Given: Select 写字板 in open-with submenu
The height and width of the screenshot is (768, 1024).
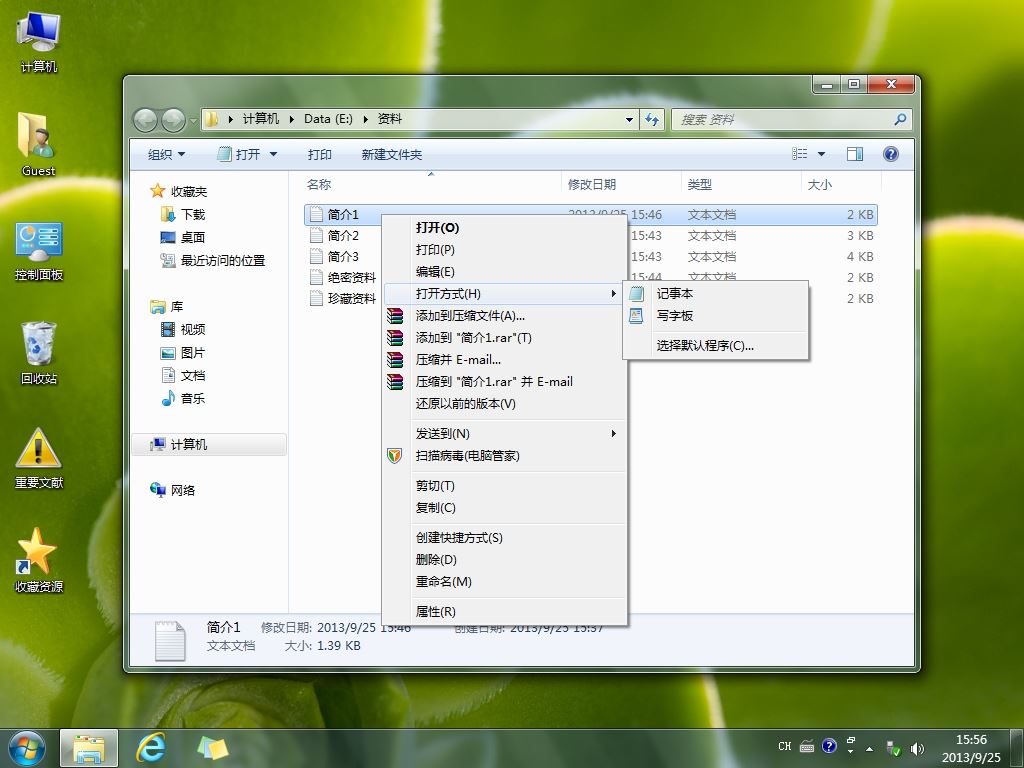Looking at the screenshot, I should (716, 316).
